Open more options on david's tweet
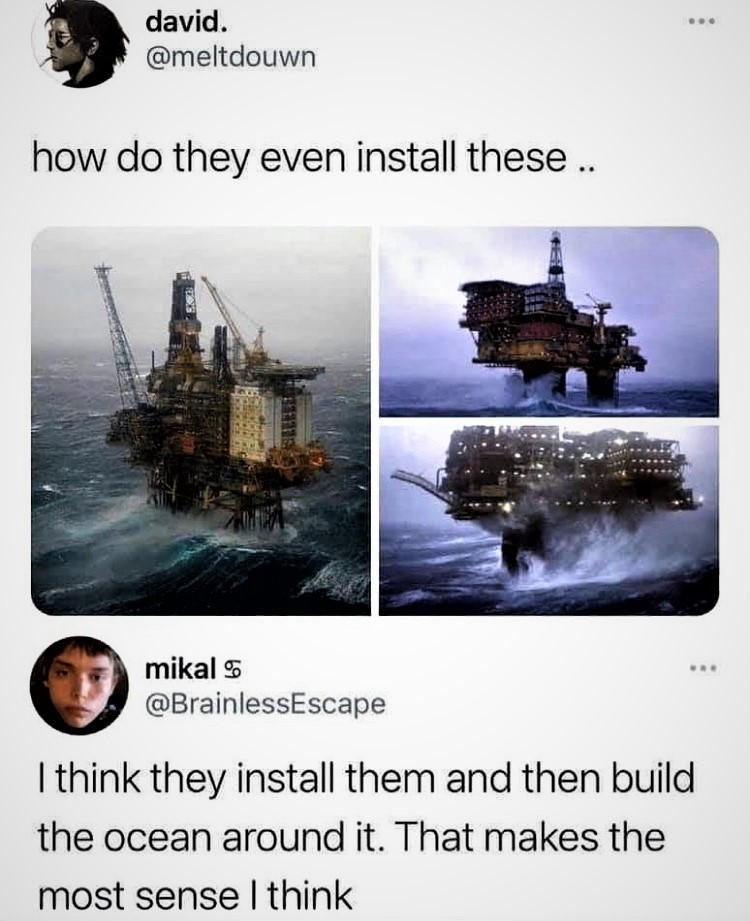This screenshot has width=750, height=921. coord(702,22)
